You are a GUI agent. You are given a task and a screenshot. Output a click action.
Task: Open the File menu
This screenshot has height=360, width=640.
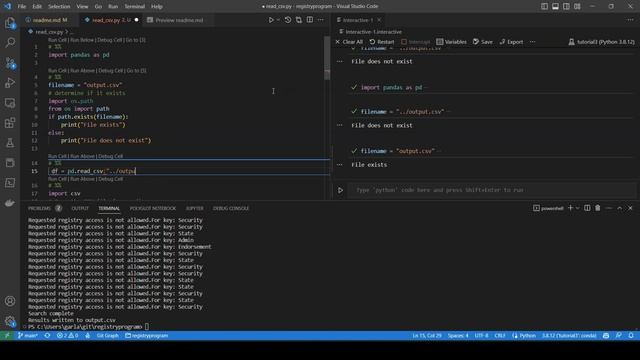coord(22,7)
